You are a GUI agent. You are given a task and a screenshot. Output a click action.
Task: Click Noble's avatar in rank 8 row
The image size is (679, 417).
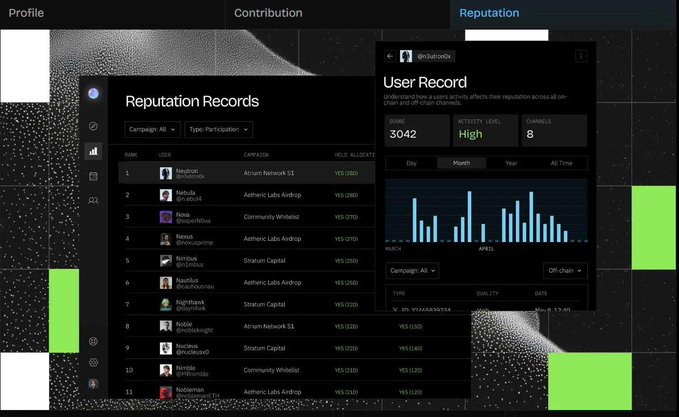[x=165, y=326]
